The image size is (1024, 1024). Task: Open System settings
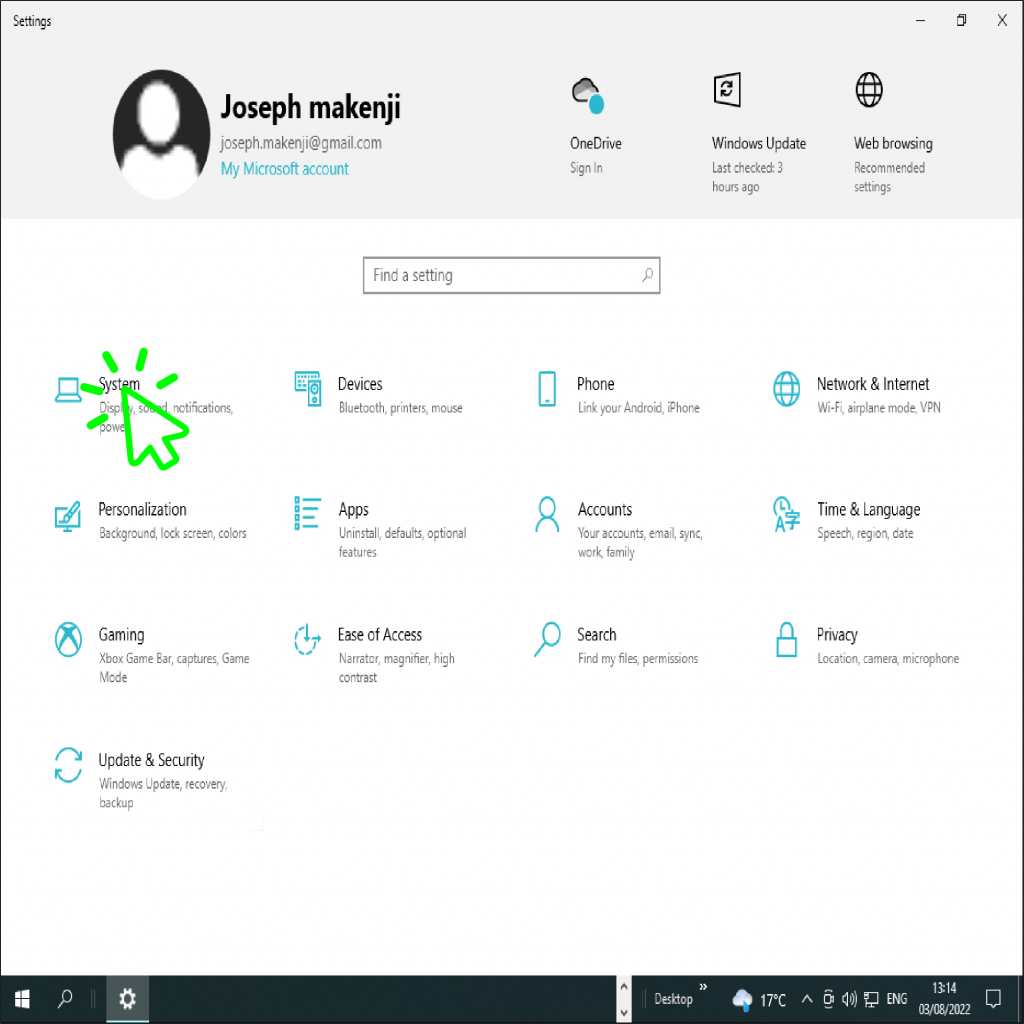[118, 384]
